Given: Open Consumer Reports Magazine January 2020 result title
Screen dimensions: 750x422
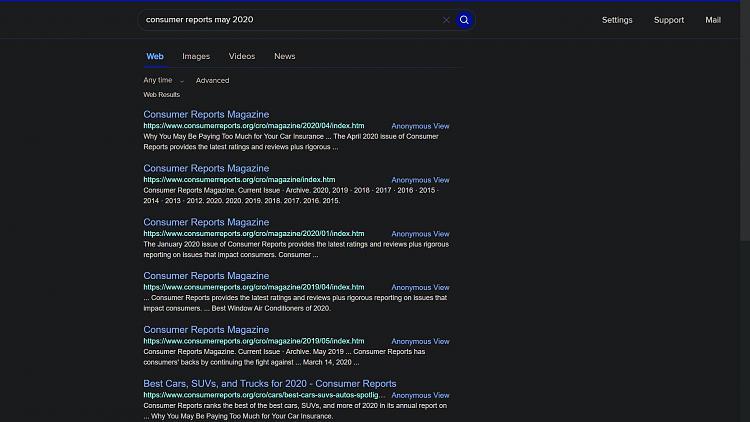Looking at the screenshot, I should (206, 222).
